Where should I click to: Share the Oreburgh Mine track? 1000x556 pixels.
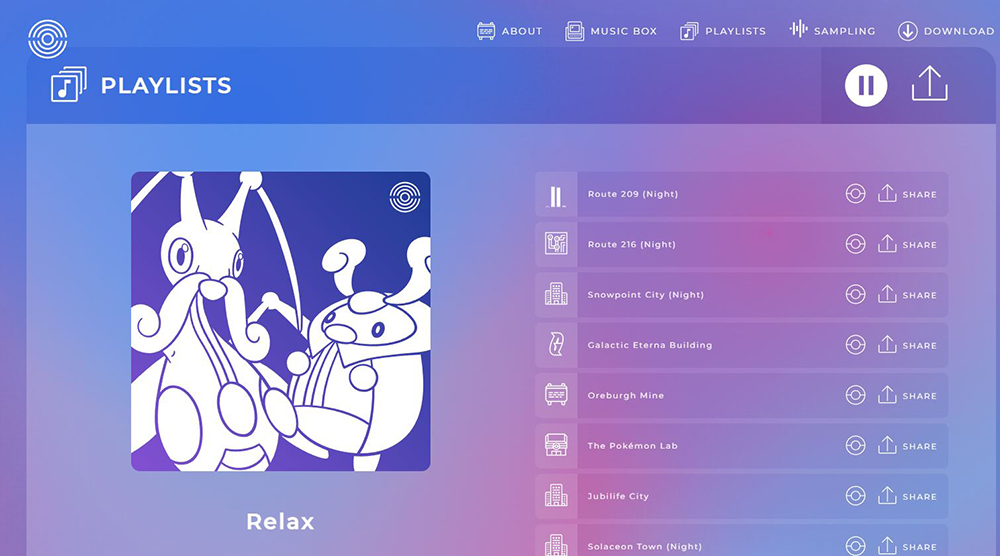pos(907,395)
